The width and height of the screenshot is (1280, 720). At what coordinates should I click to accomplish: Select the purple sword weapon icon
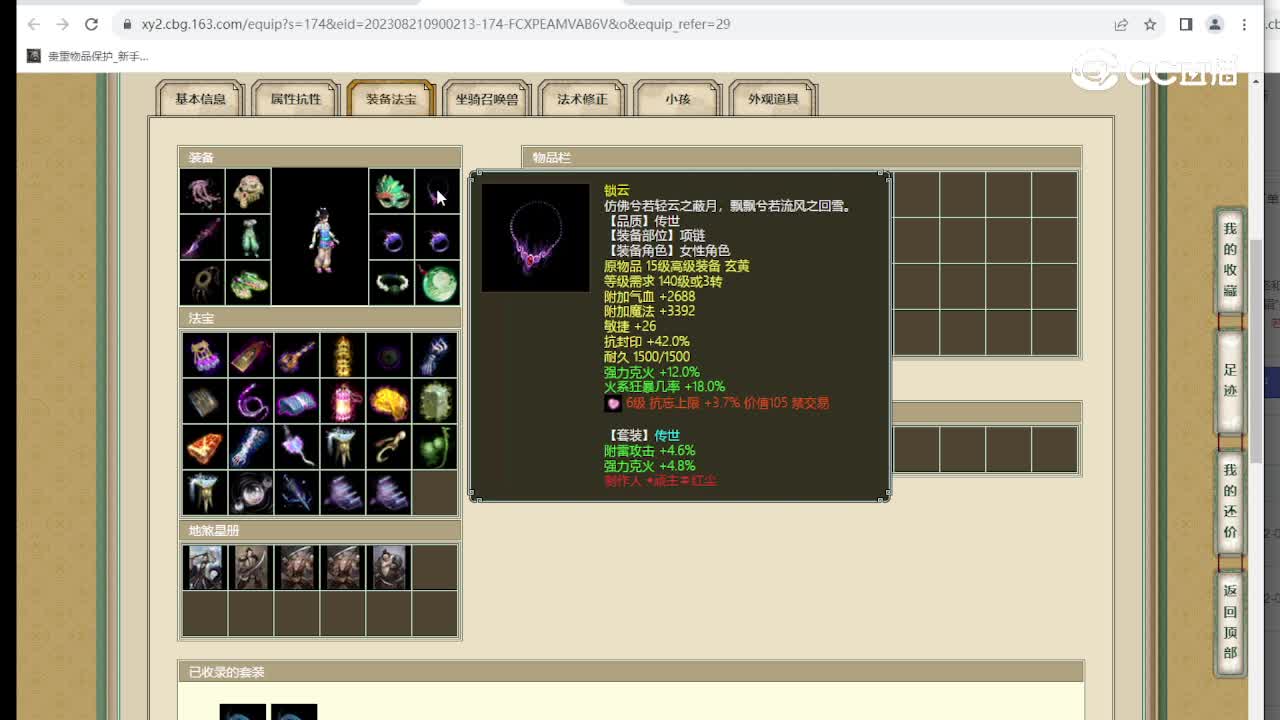coord(202,237)
